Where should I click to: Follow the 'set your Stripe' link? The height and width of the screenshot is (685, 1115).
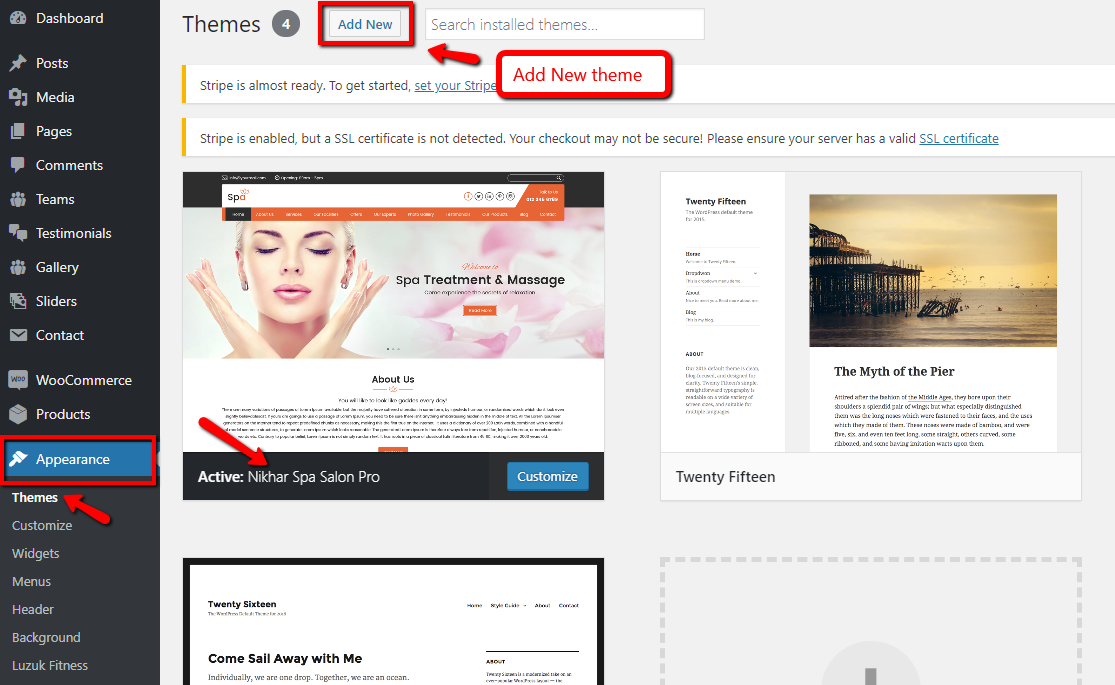pos(455,85)
